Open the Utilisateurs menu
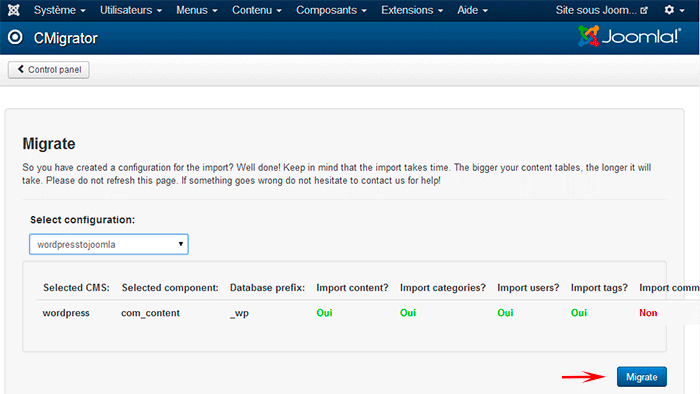The height and width of the screenshot is (394, 700). (x=131, y=10)
